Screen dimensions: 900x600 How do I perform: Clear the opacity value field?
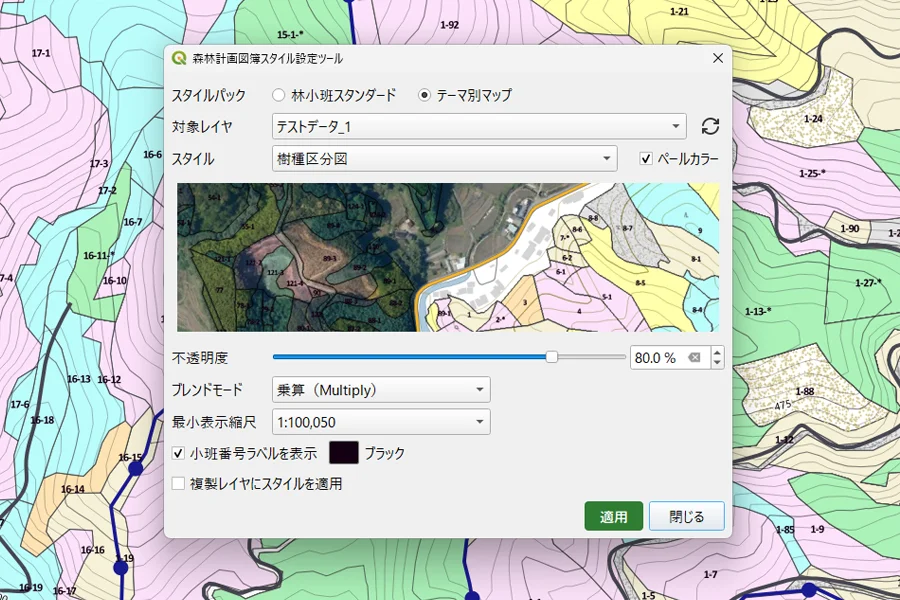pyautogui.click(x=695, y=358)
